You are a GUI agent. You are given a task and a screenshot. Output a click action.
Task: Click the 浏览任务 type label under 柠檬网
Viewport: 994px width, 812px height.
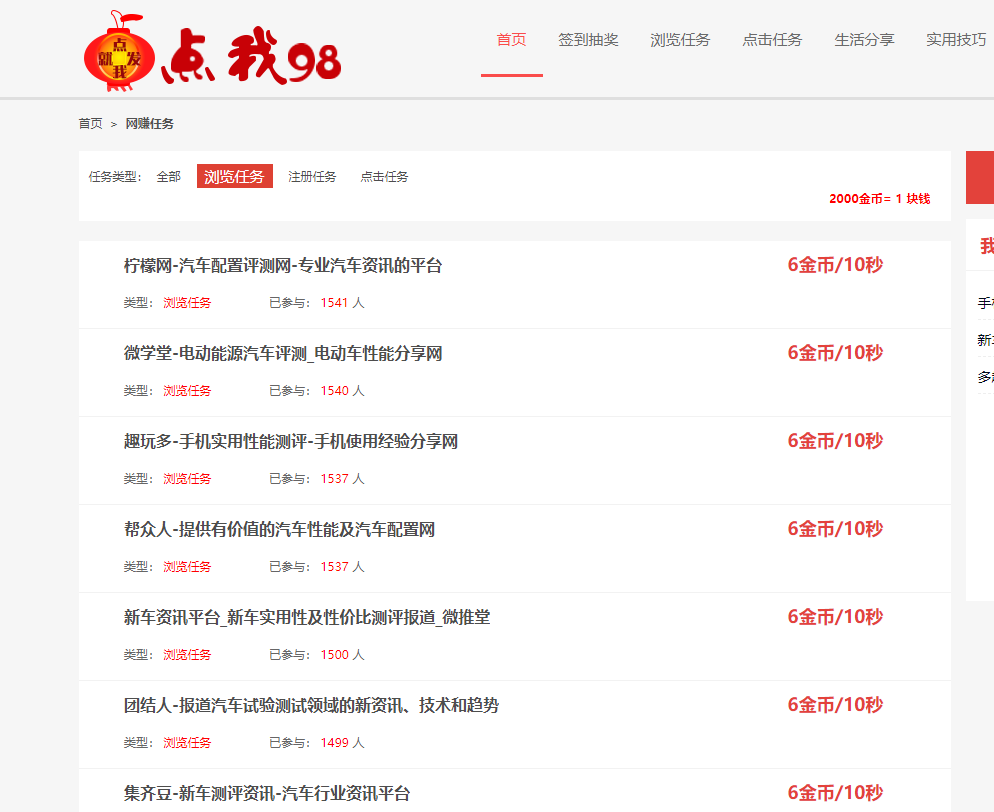pyautogui.click(x=187, y=303)
